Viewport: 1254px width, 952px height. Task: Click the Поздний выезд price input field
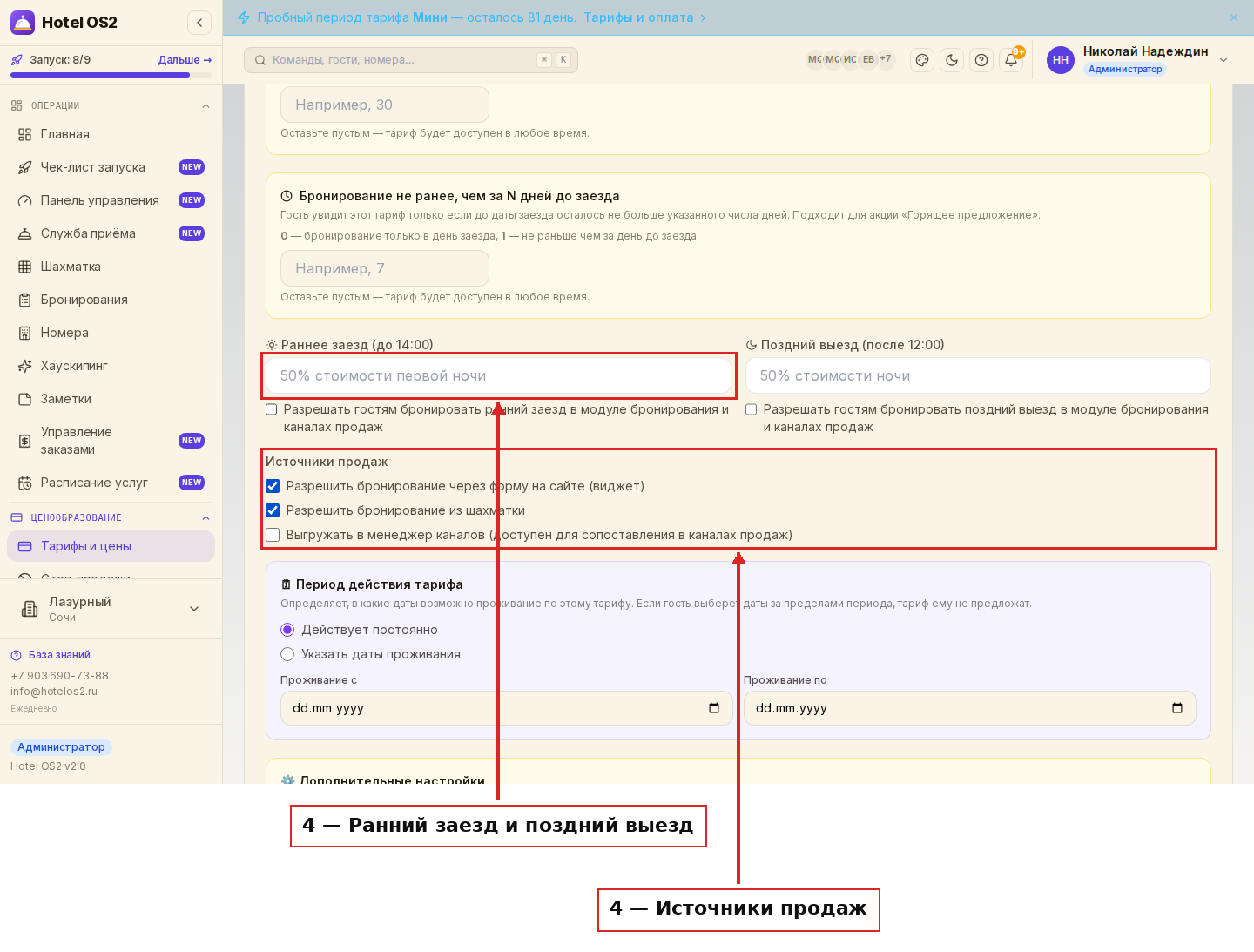(978, 375)
